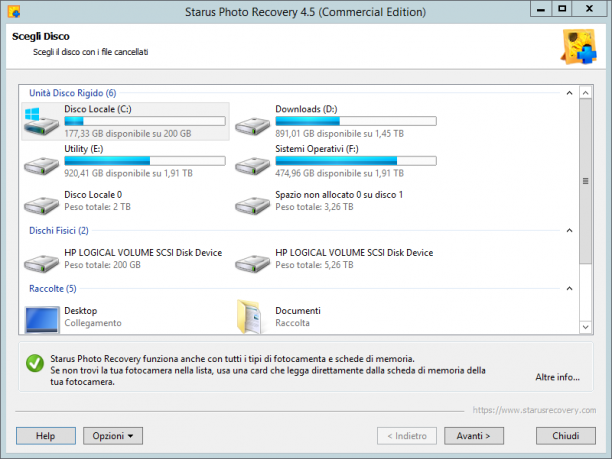Click the Utility (E:) label
This screenshot has width=612, height=459.
click(84, 149)
